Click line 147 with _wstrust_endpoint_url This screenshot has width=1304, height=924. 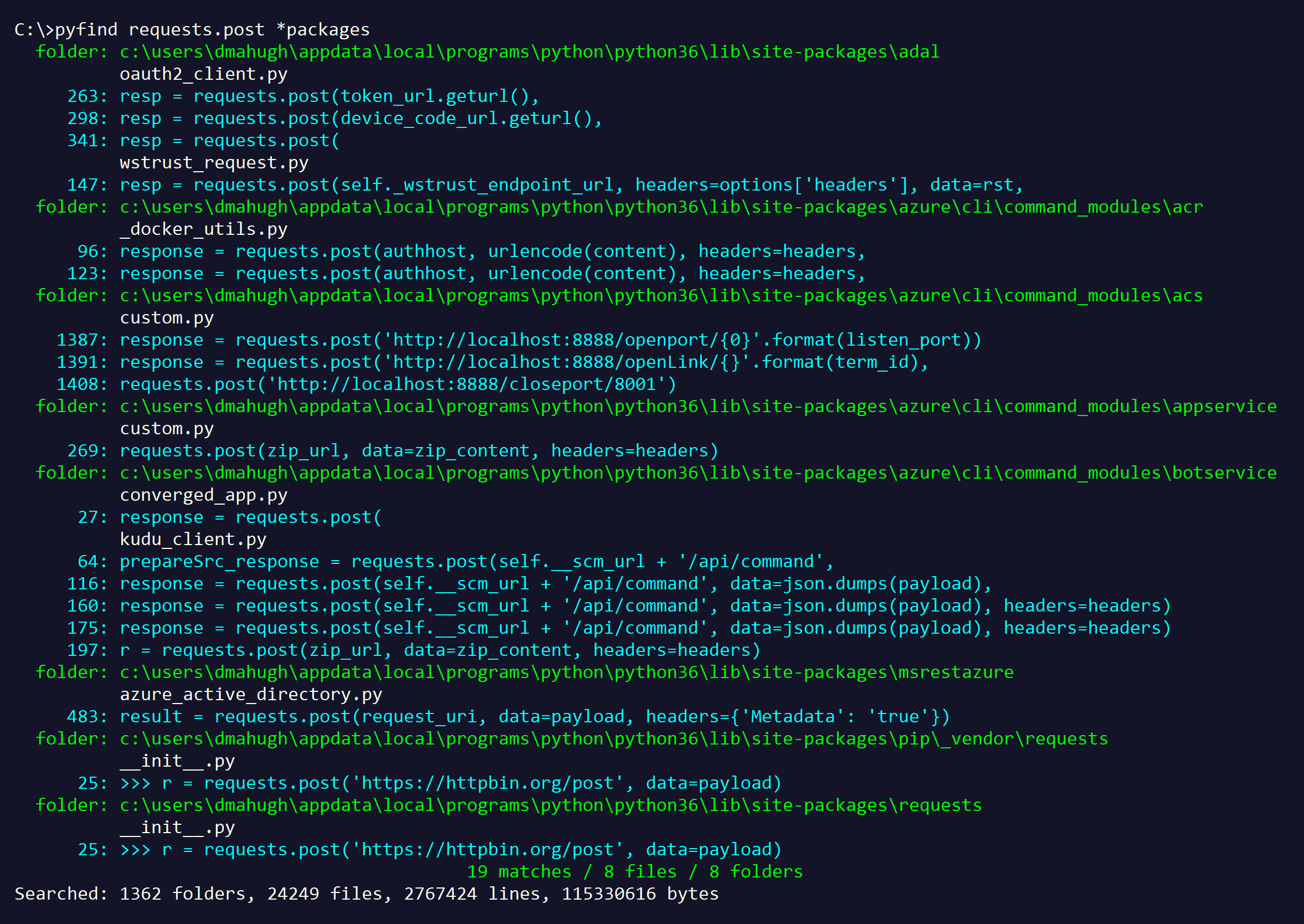(x=545, y=185)
